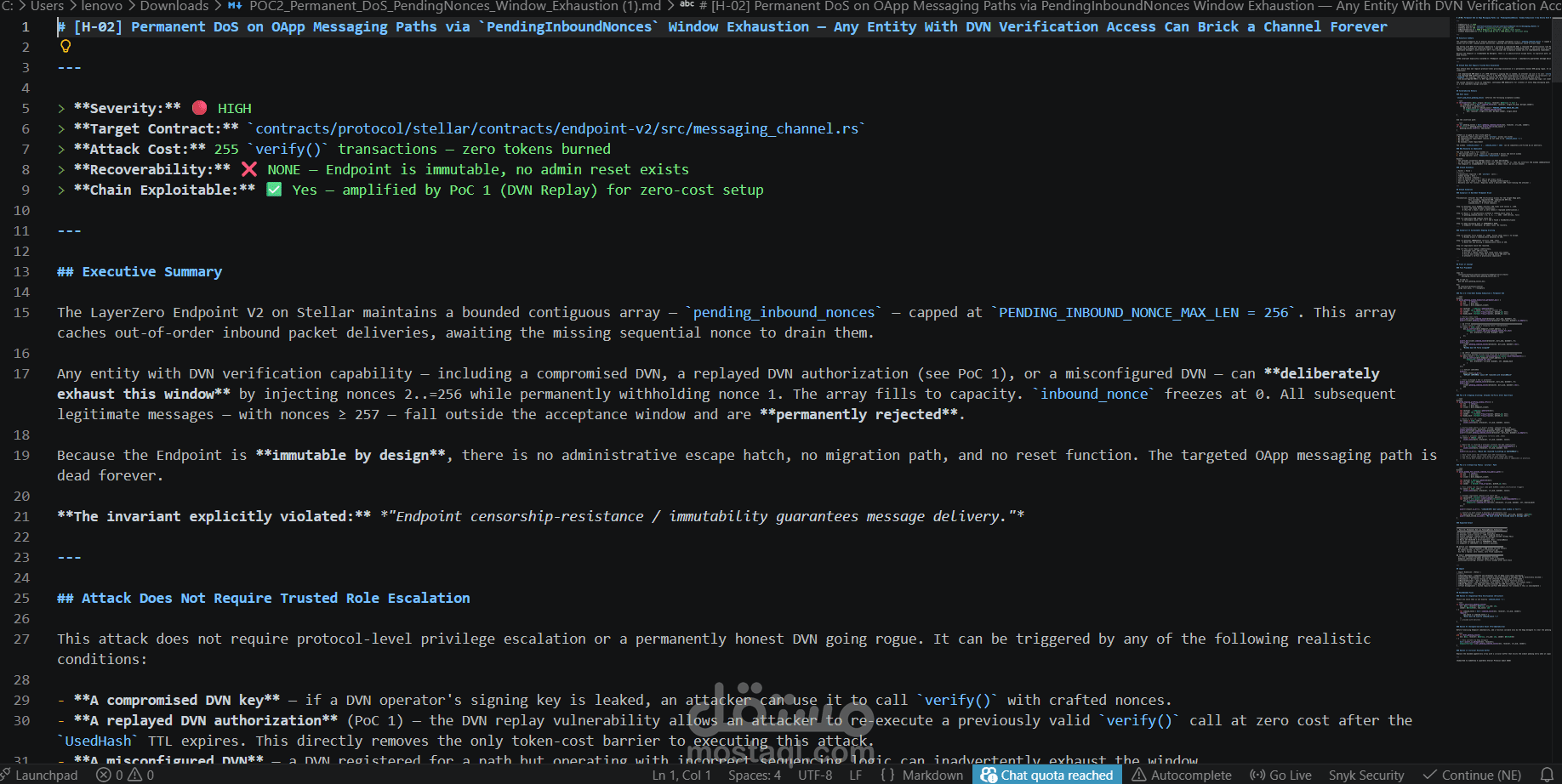This screenshot has height=784, width=1562.
Task: Click "PENDING_INBOUND_NONCE_MAX_LEN = 256" code text
Action: [1143, 312]
